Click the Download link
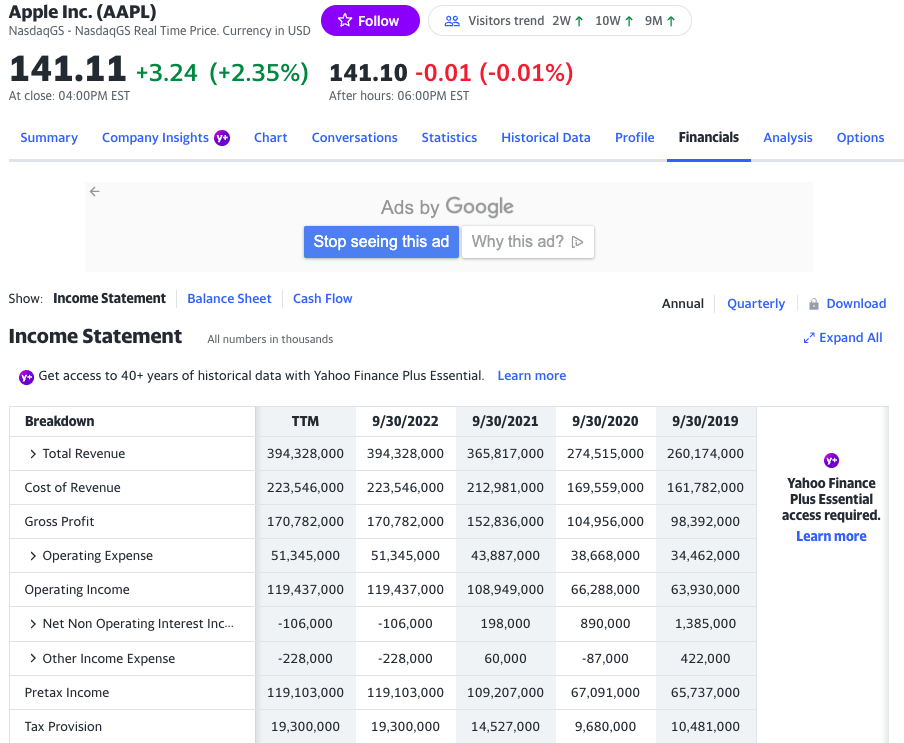 [856, 304]
